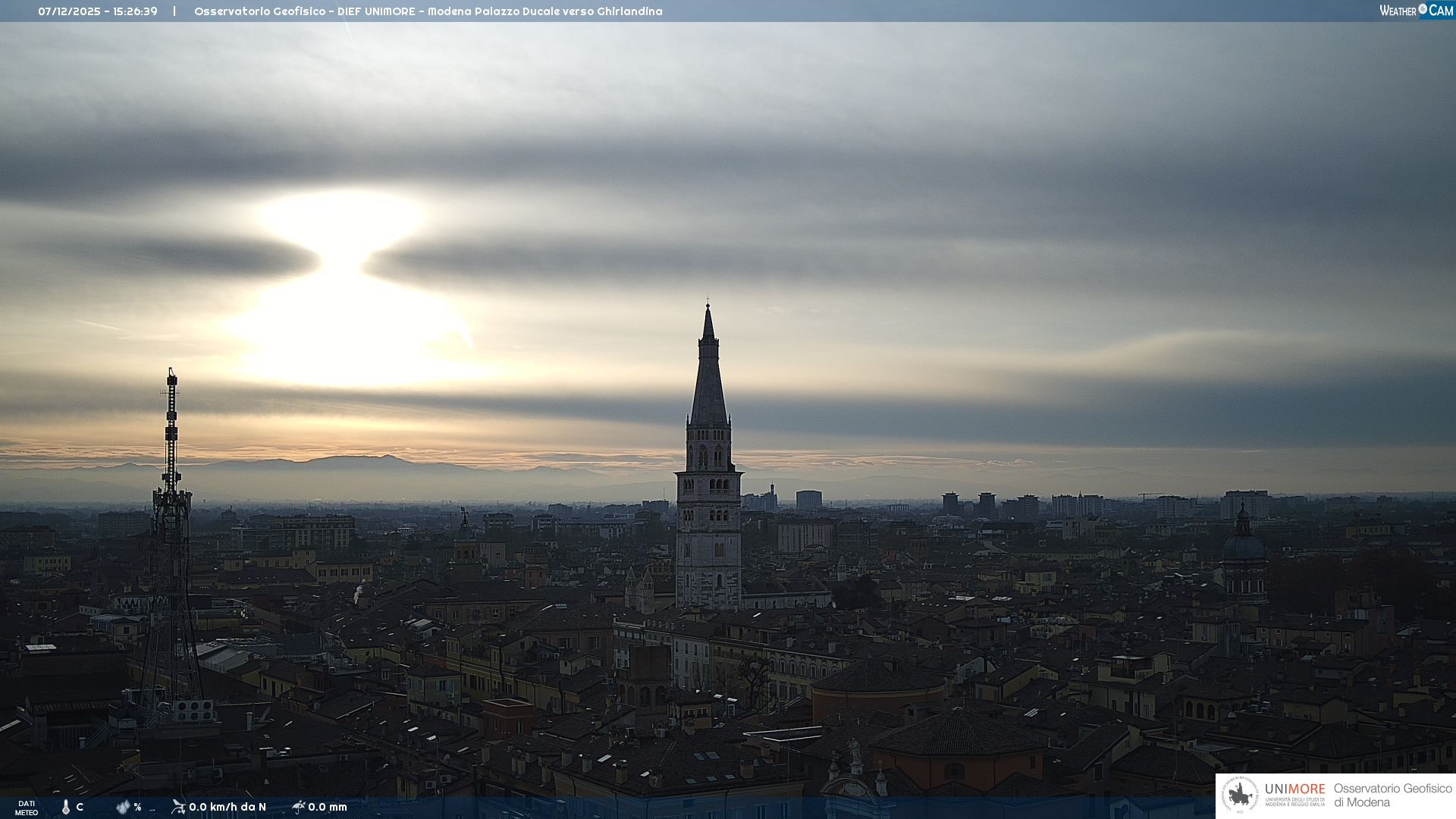Image resolution: width=1456 pixels, height=819 pixels.
Task: Click the timestamp 07/12/2025 - 15:26:39
Action: (x=98, y=11)
